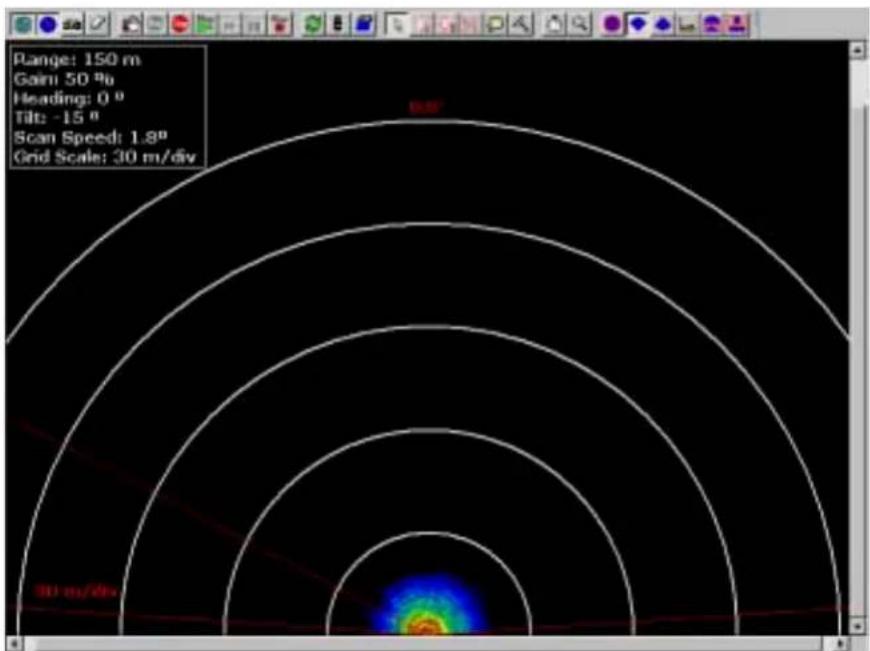Select the magnifying glass zoom tool
The height and width of the screenshot is (651, 870).
(x=580, y=24)
